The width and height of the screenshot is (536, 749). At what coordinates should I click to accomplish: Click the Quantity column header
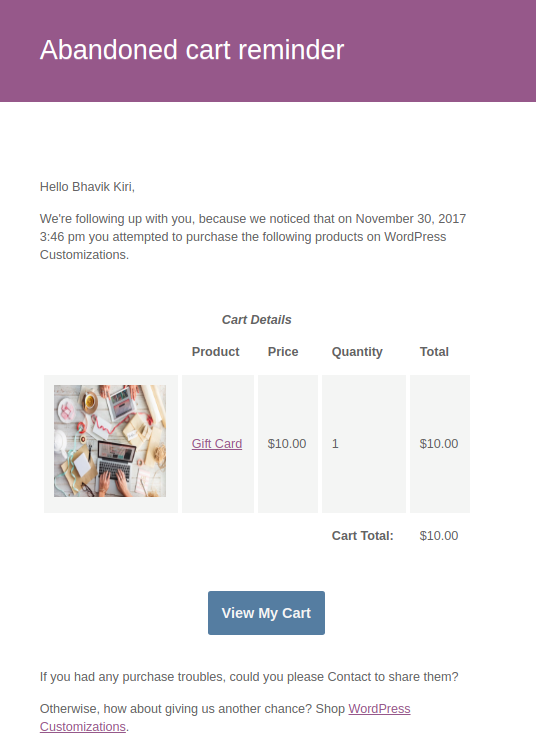(x=357, y=352)
